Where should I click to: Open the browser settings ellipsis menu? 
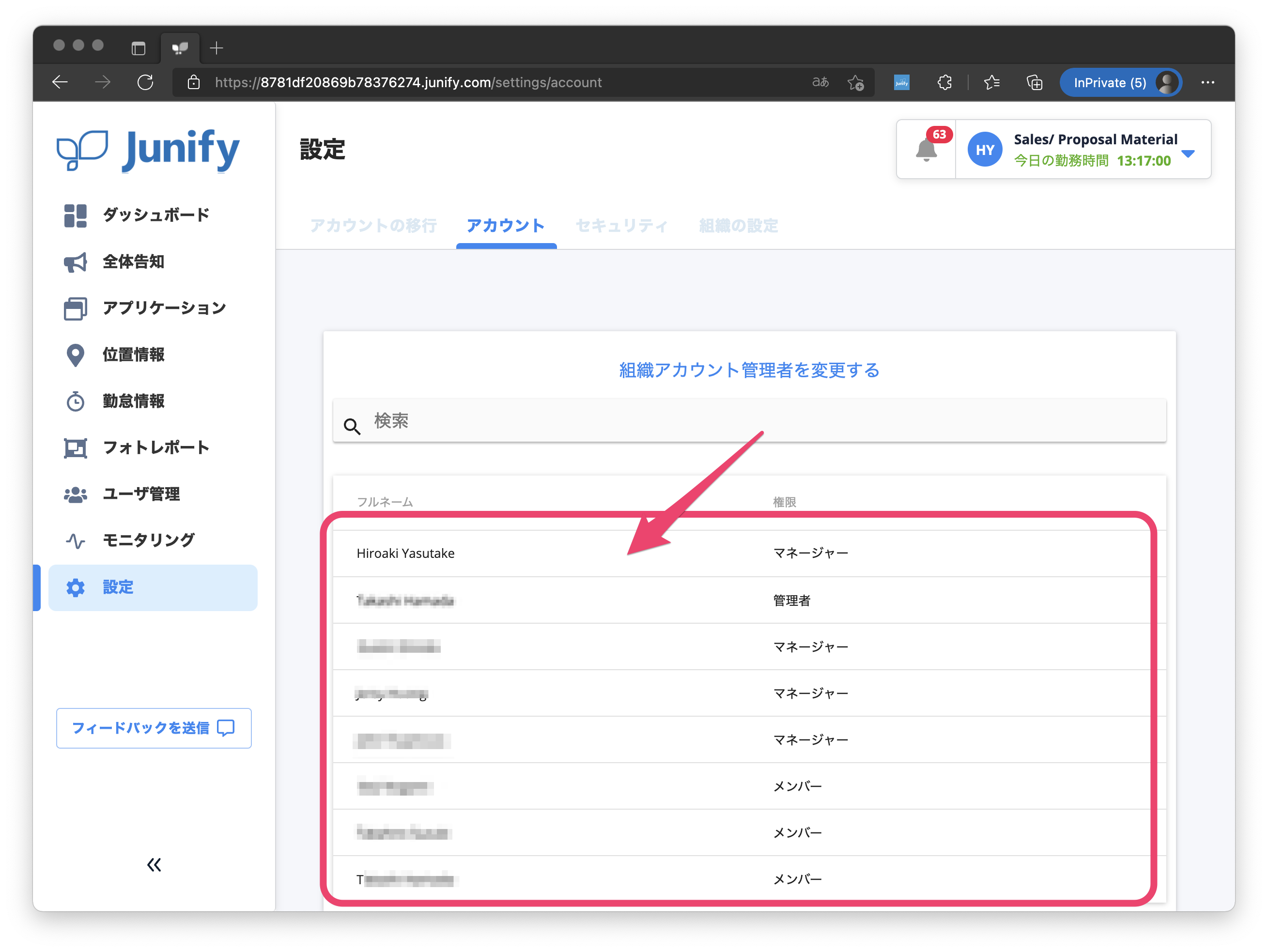[1207, 82]
